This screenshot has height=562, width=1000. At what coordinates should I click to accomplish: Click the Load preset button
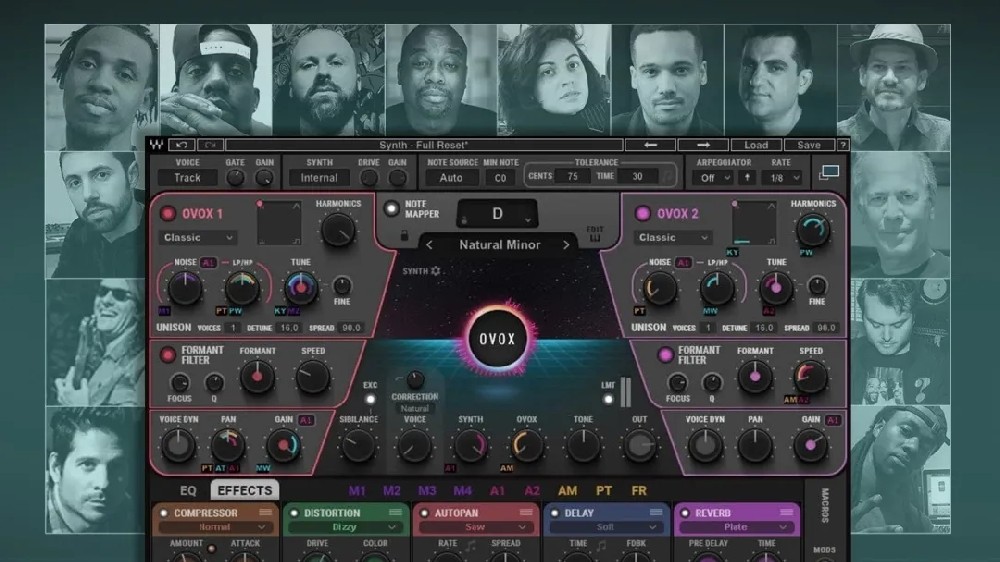pos(756,145)
